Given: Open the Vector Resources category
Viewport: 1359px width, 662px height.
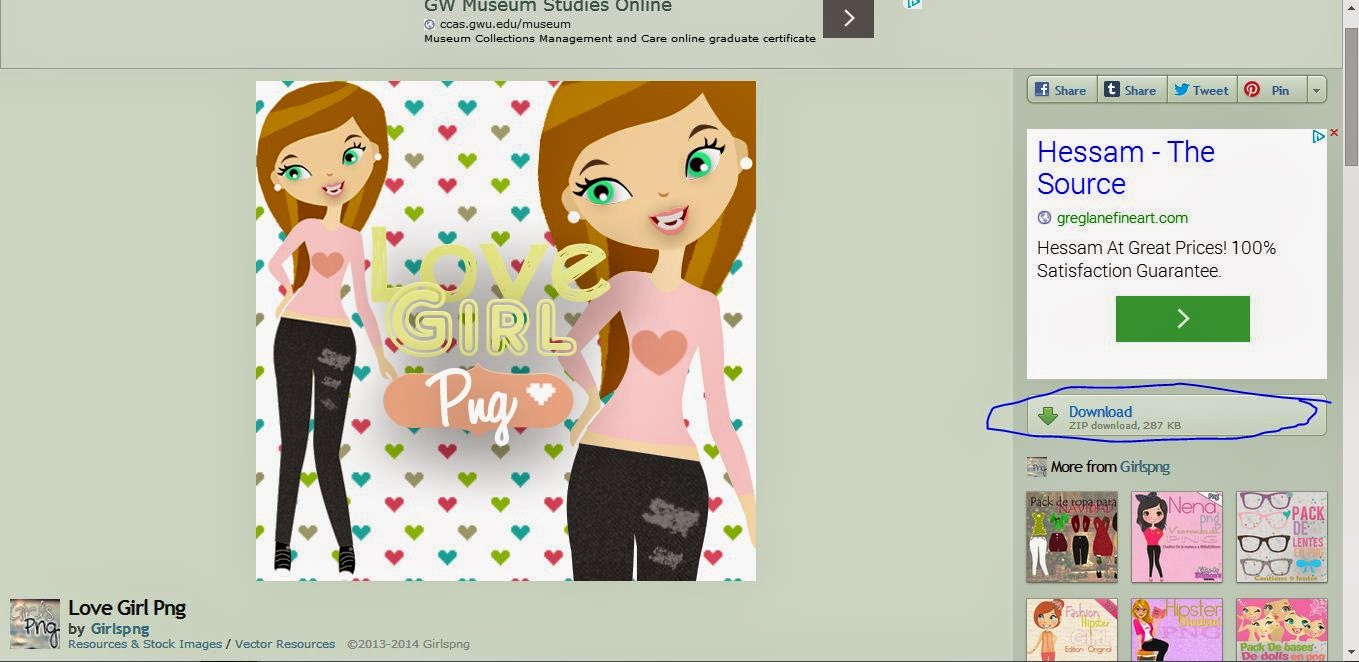Looking at the screenshot, I should coord(285,644).
